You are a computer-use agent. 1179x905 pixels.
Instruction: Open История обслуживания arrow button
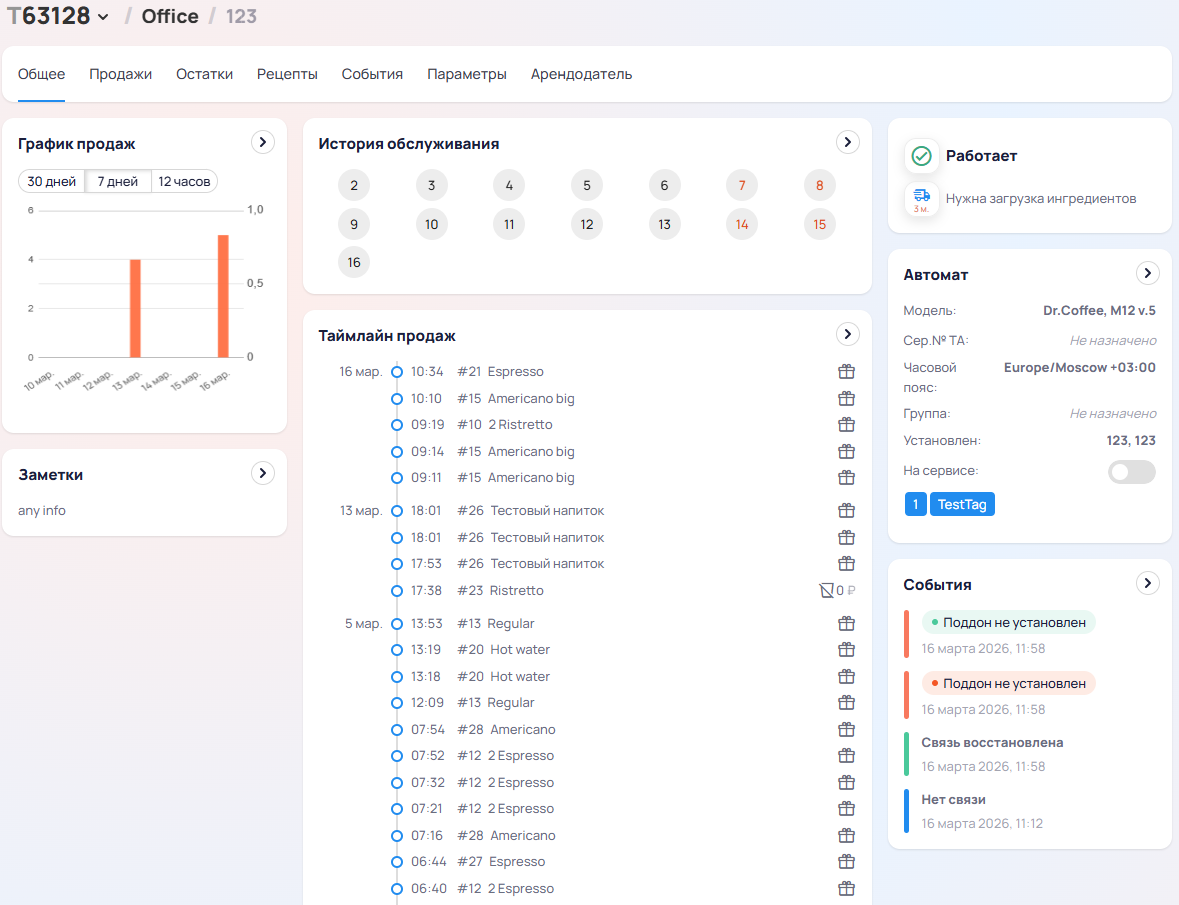click(x=847, y=142)
